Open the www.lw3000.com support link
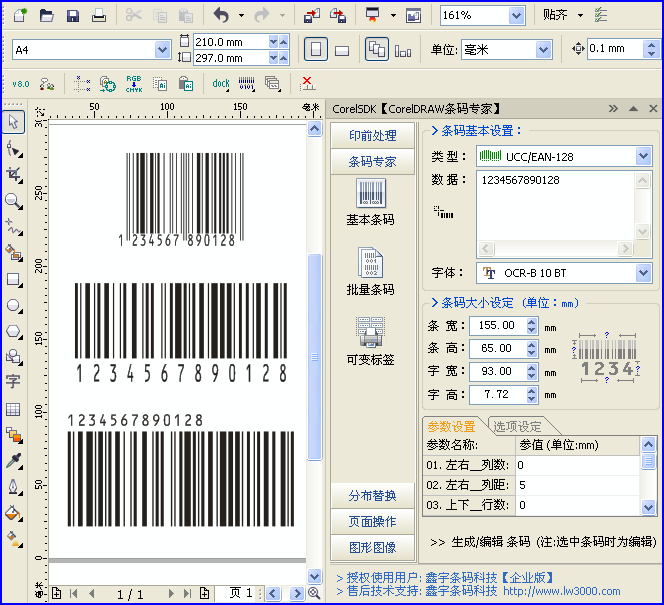 pyautogui.click(x=562, y=591)
